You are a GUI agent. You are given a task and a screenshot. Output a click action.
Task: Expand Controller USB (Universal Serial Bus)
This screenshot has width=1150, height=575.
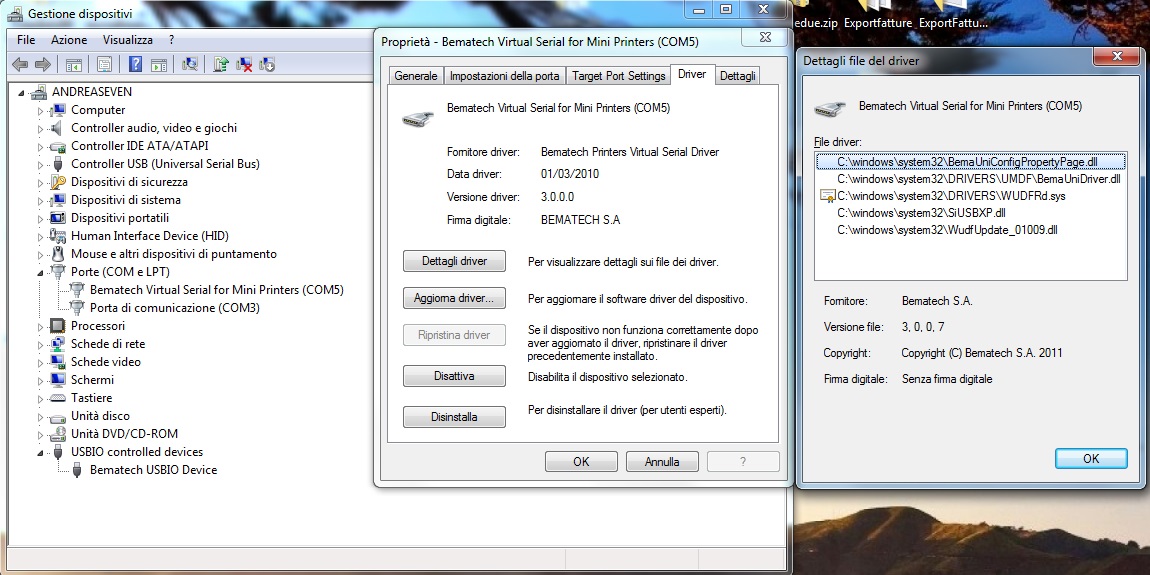pyautogui.click(x=41, y=164)
